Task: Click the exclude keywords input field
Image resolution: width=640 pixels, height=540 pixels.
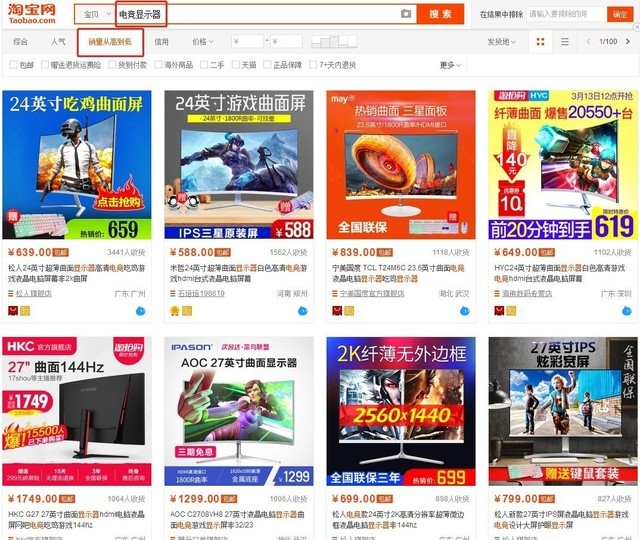Action: tap(567, 14)
